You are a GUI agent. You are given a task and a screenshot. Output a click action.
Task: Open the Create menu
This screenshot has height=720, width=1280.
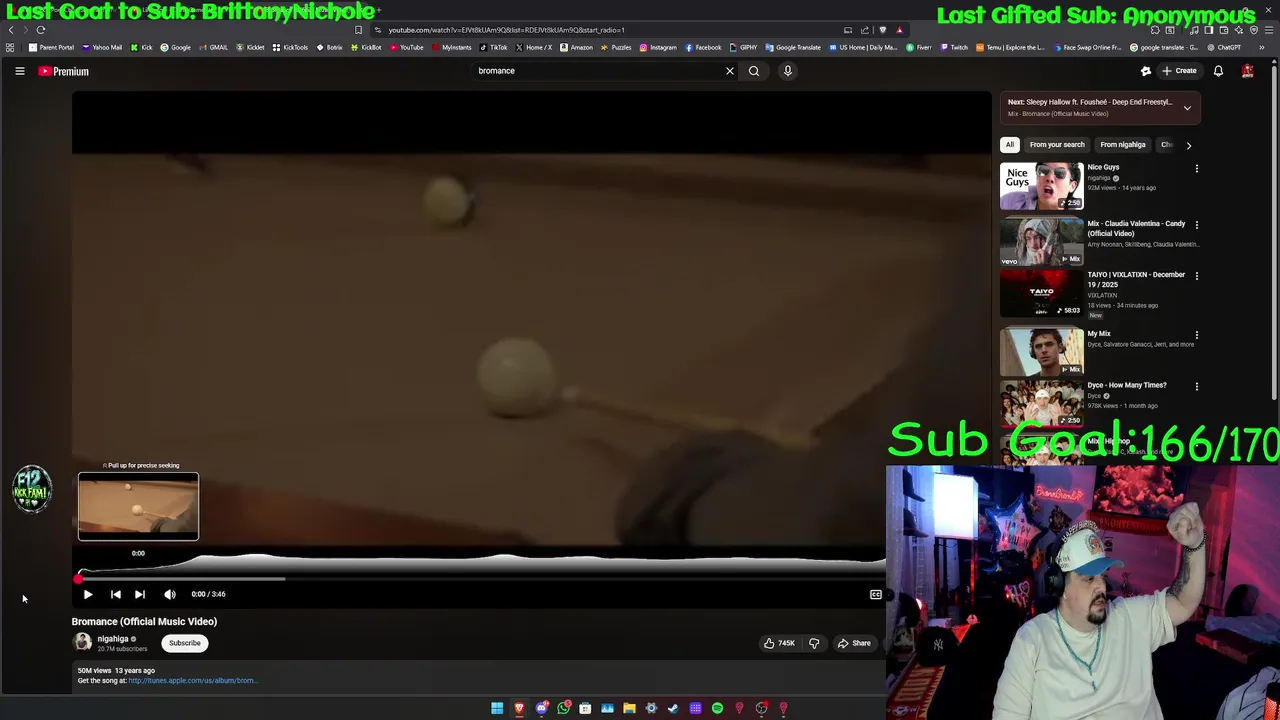tap(1179, 71)
